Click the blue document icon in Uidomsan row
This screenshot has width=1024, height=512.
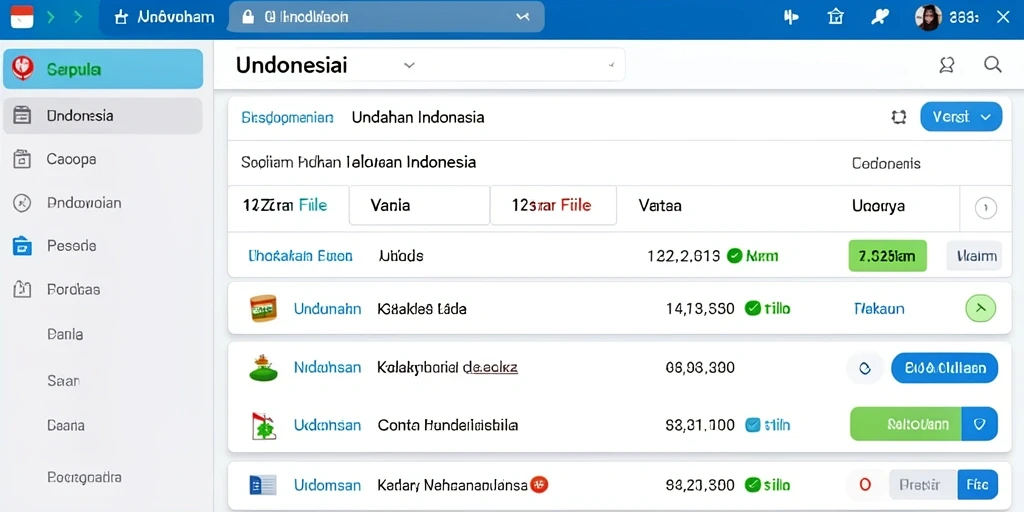click(x=263, y=485)
